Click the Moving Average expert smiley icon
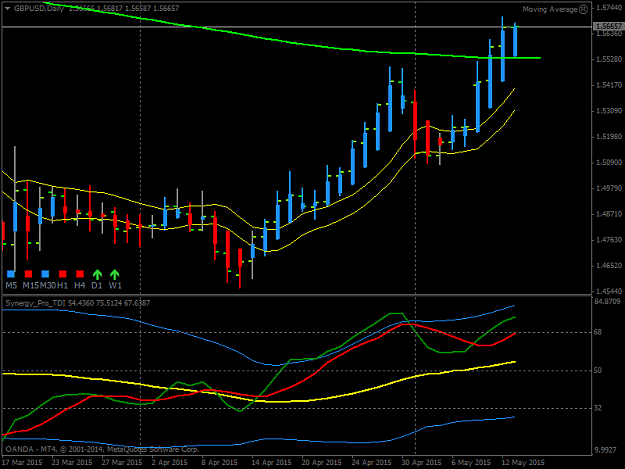The height and width of the screenshot is (469, 625). (583, 9)
